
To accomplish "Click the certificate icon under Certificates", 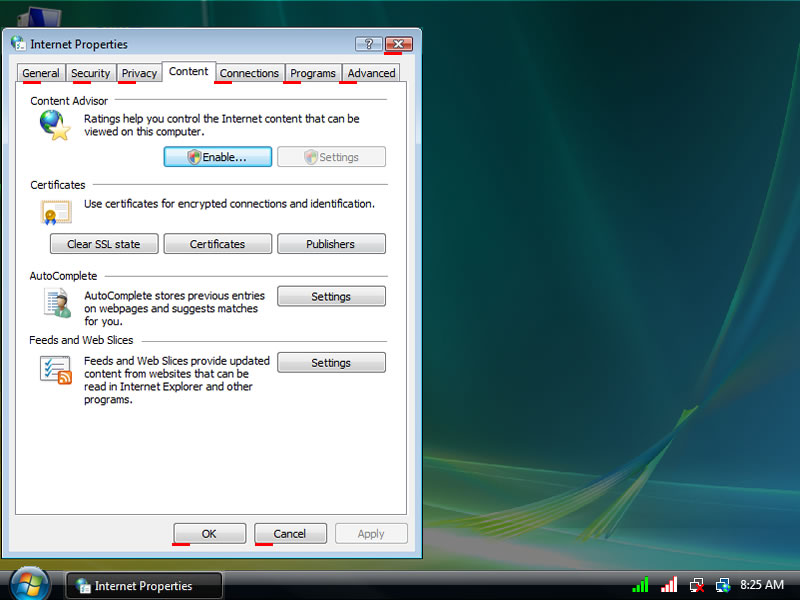I will click(x=55, y=212).
